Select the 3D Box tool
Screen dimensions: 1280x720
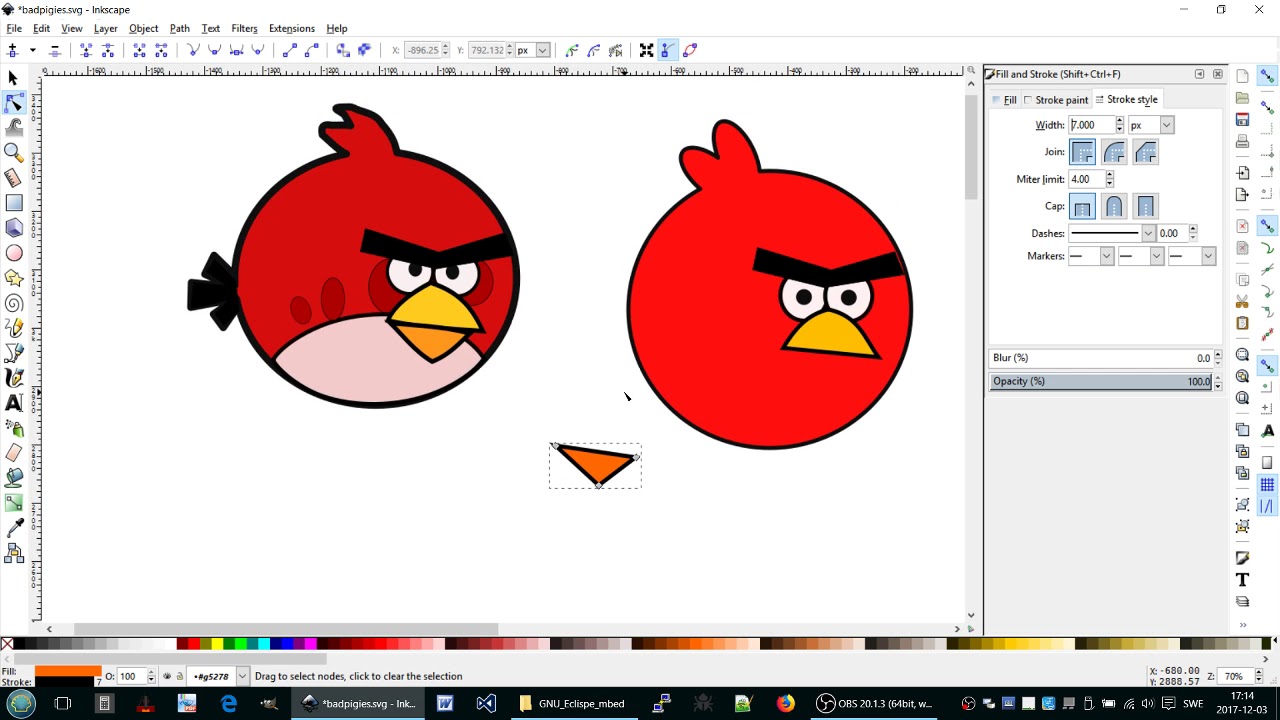click(x=14, y=228)
